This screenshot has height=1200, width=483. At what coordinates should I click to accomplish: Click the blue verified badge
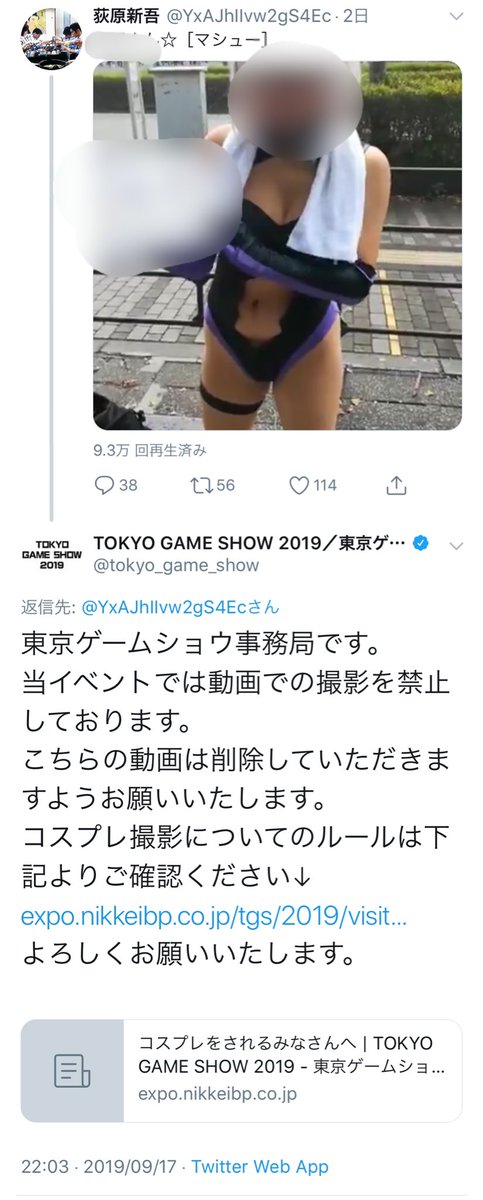[423, 543]
